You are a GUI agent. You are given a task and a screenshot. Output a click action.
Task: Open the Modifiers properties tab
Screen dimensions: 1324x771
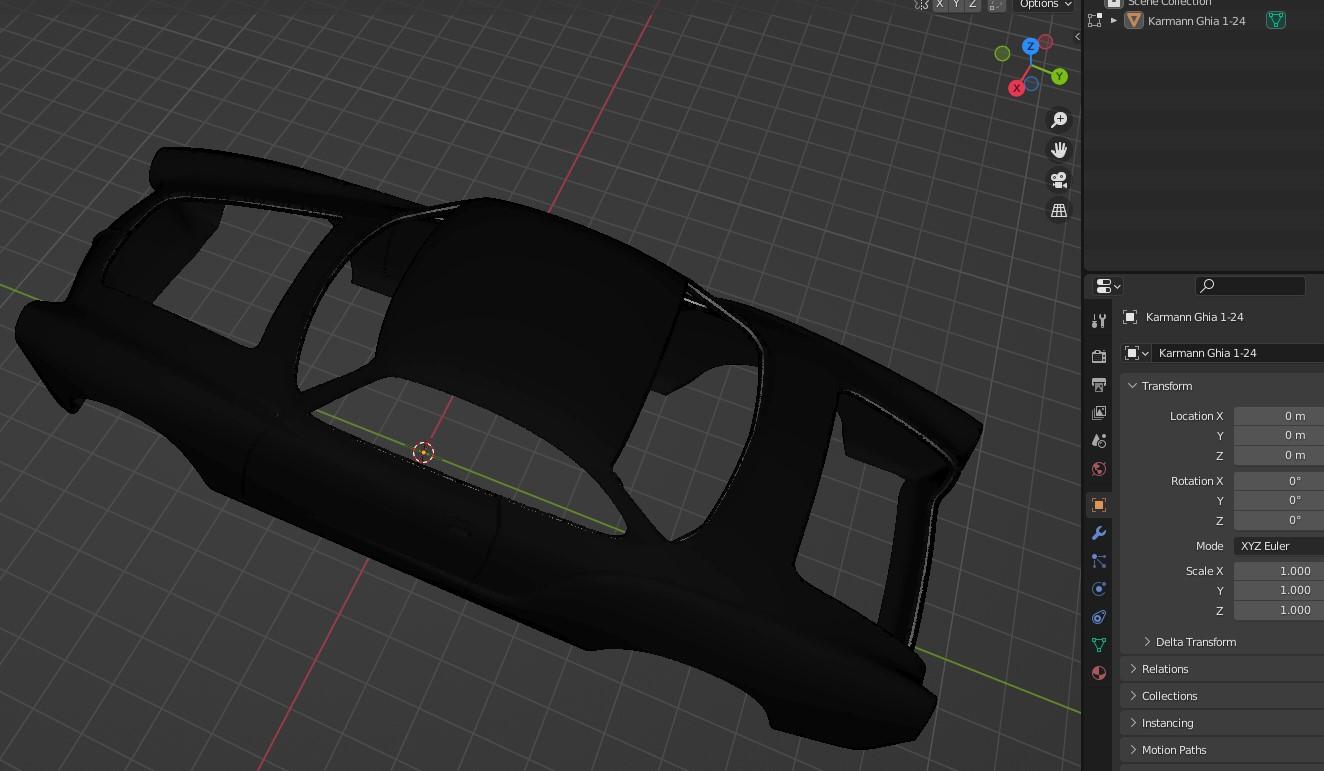click(x=1099, y=533)
